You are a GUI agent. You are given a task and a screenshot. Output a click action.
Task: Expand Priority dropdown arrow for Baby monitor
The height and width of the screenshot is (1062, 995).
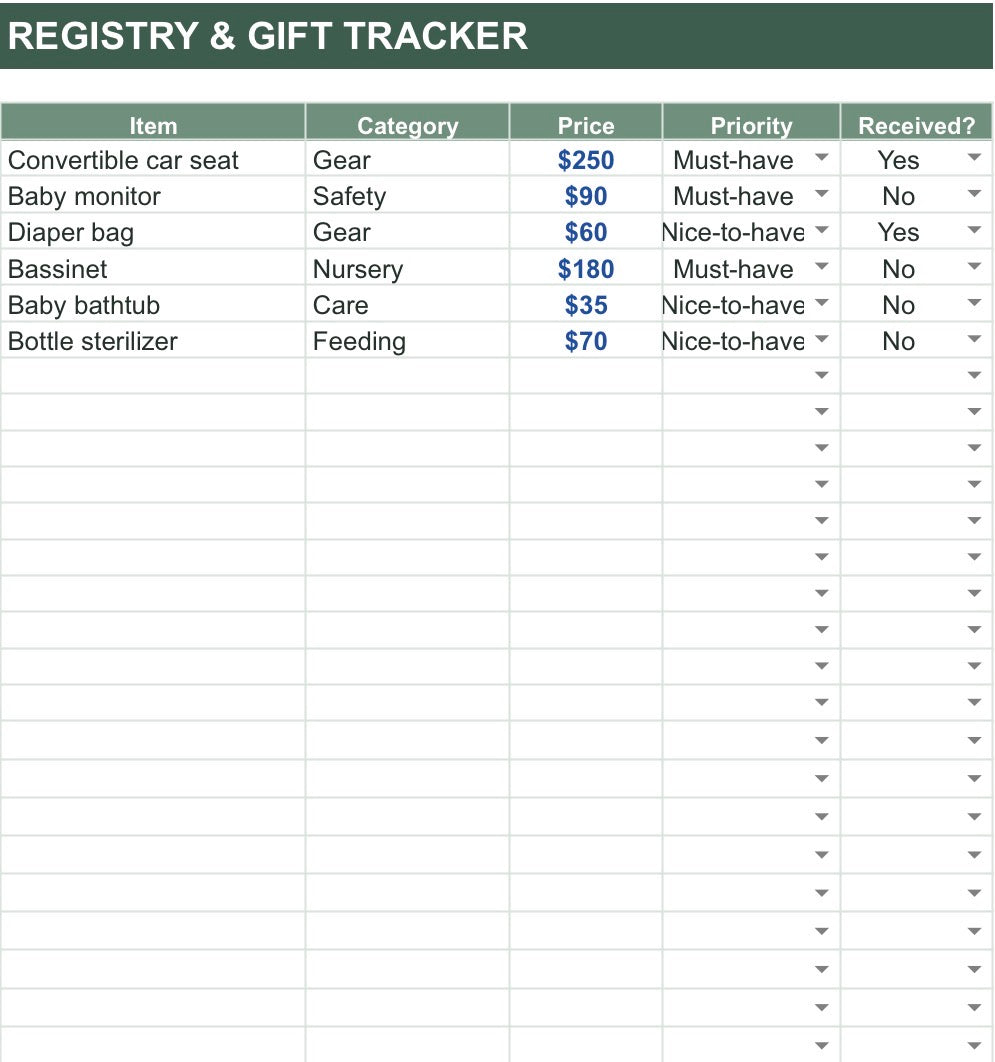click(821, 194)
